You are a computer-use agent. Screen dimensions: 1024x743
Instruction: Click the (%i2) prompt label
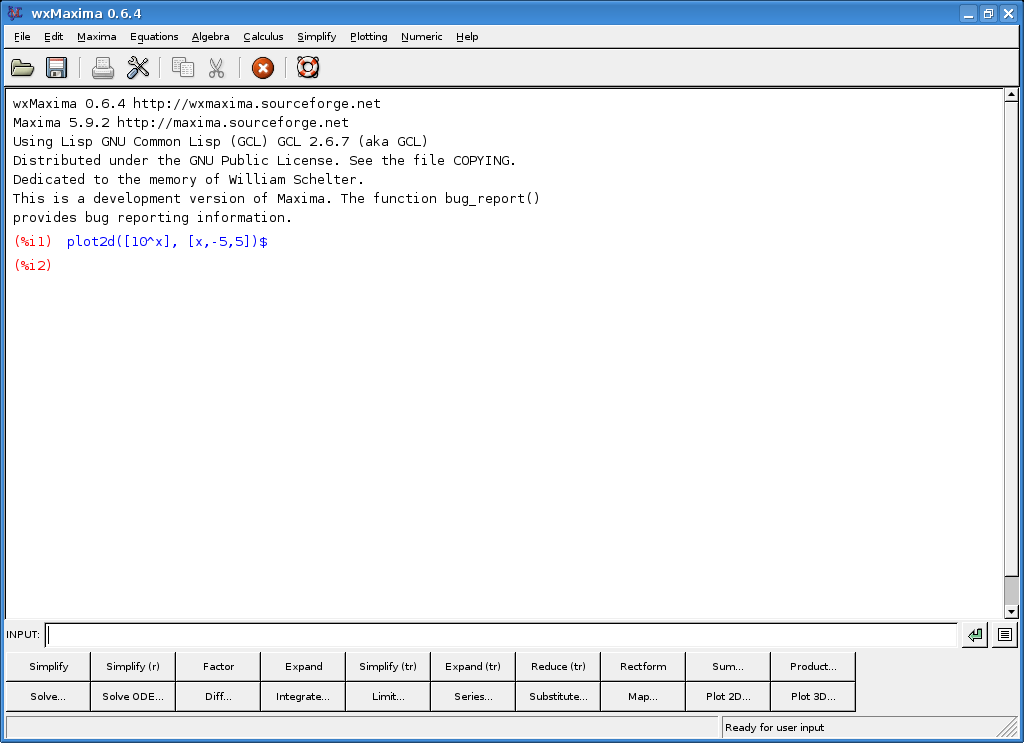[33, 265]
